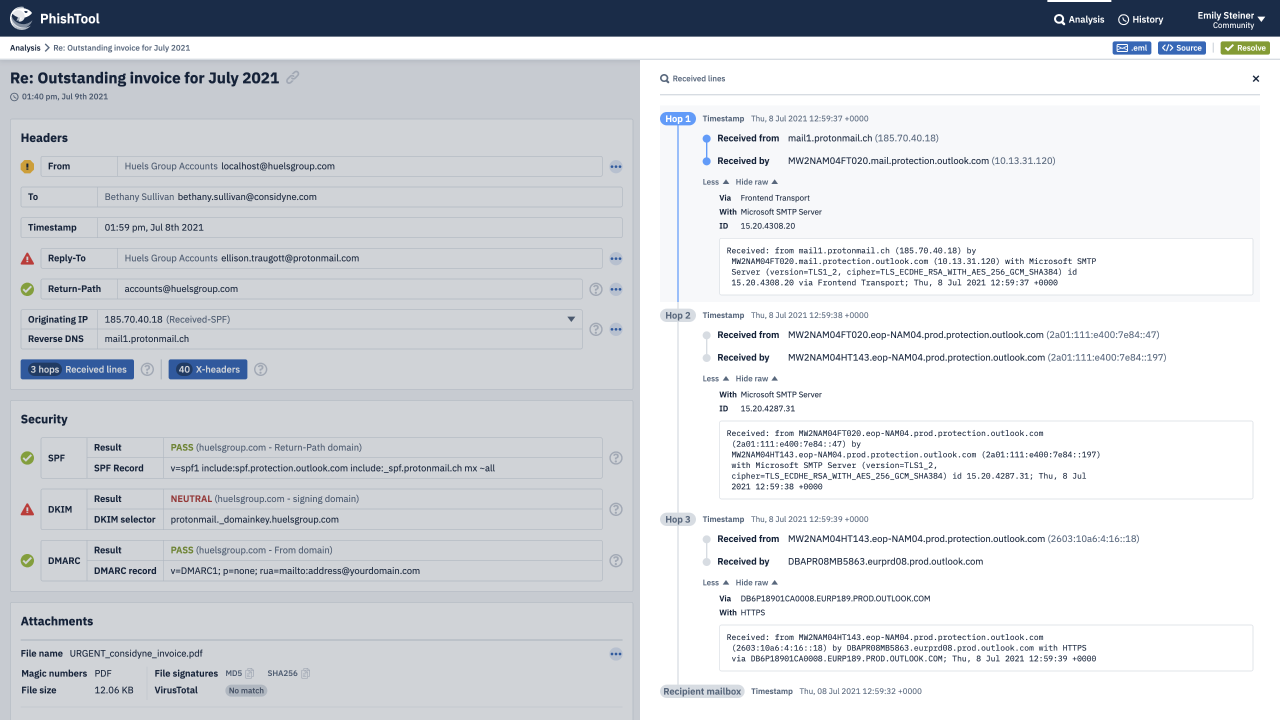Screen dimensions: 1280x720
Task: Open options menu for Originating IP row
Action: [x=616, y=329]
